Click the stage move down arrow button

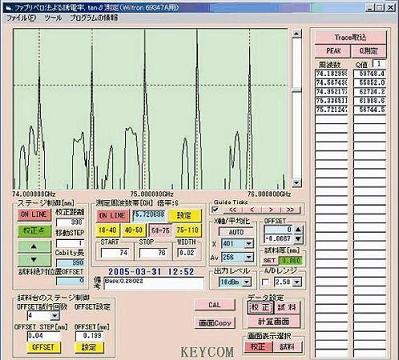[x=34, y=260]
